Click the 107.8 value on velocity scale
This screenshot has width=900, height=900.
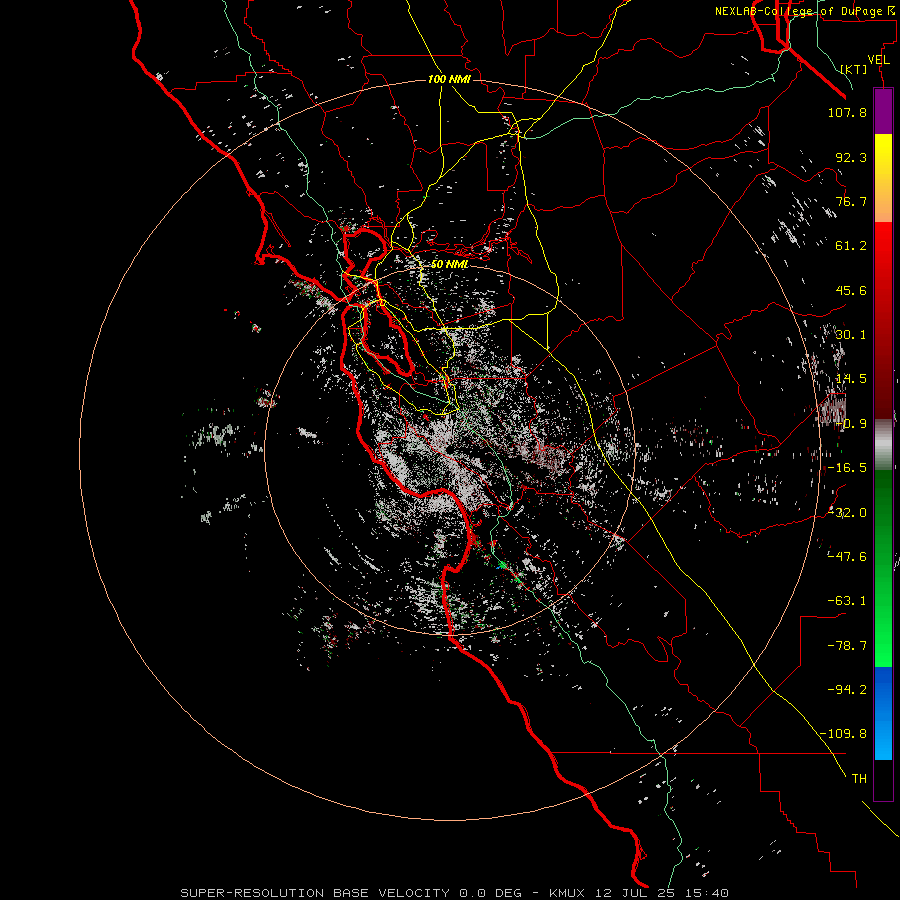847,112
